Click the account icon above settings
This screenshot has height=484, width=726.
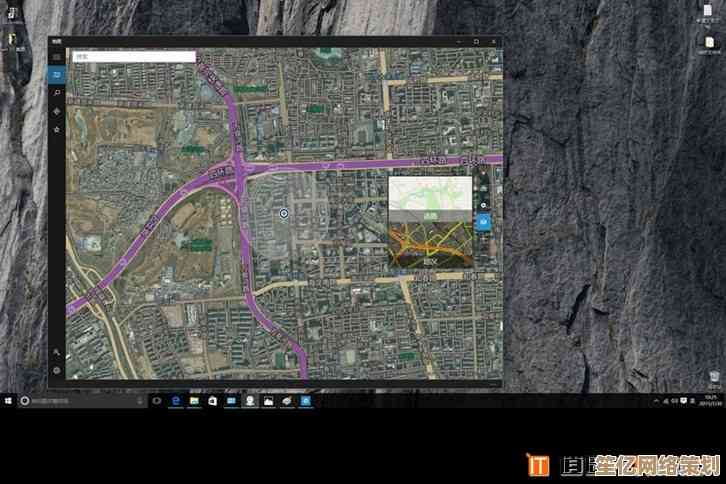point(57,352)
